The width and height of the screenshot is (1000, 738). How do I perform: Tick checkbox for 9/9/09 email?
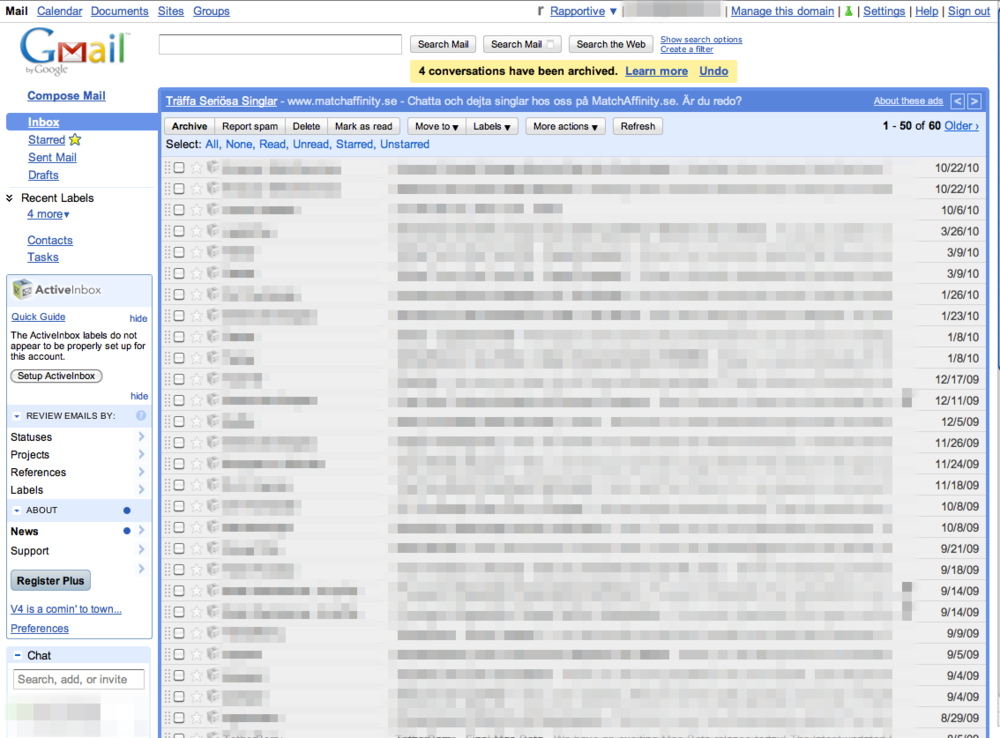point(179,633)
